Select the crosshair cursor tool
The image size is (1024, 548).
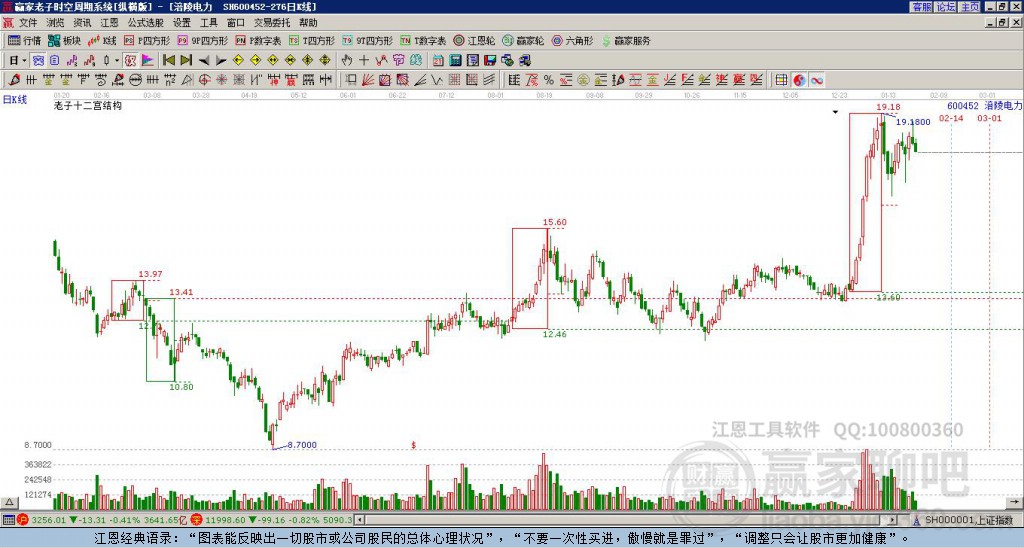[x=364, y=61]
